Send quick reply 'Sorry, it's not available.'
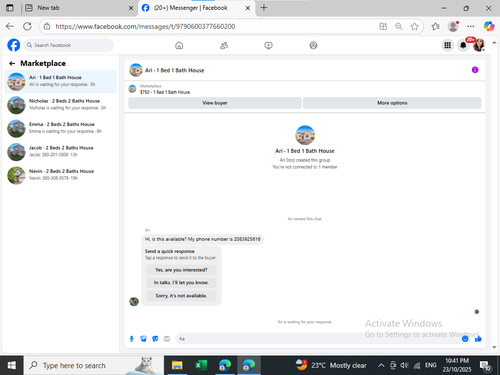The width and height of the screenshot is (500, 375). pos(181,296)
